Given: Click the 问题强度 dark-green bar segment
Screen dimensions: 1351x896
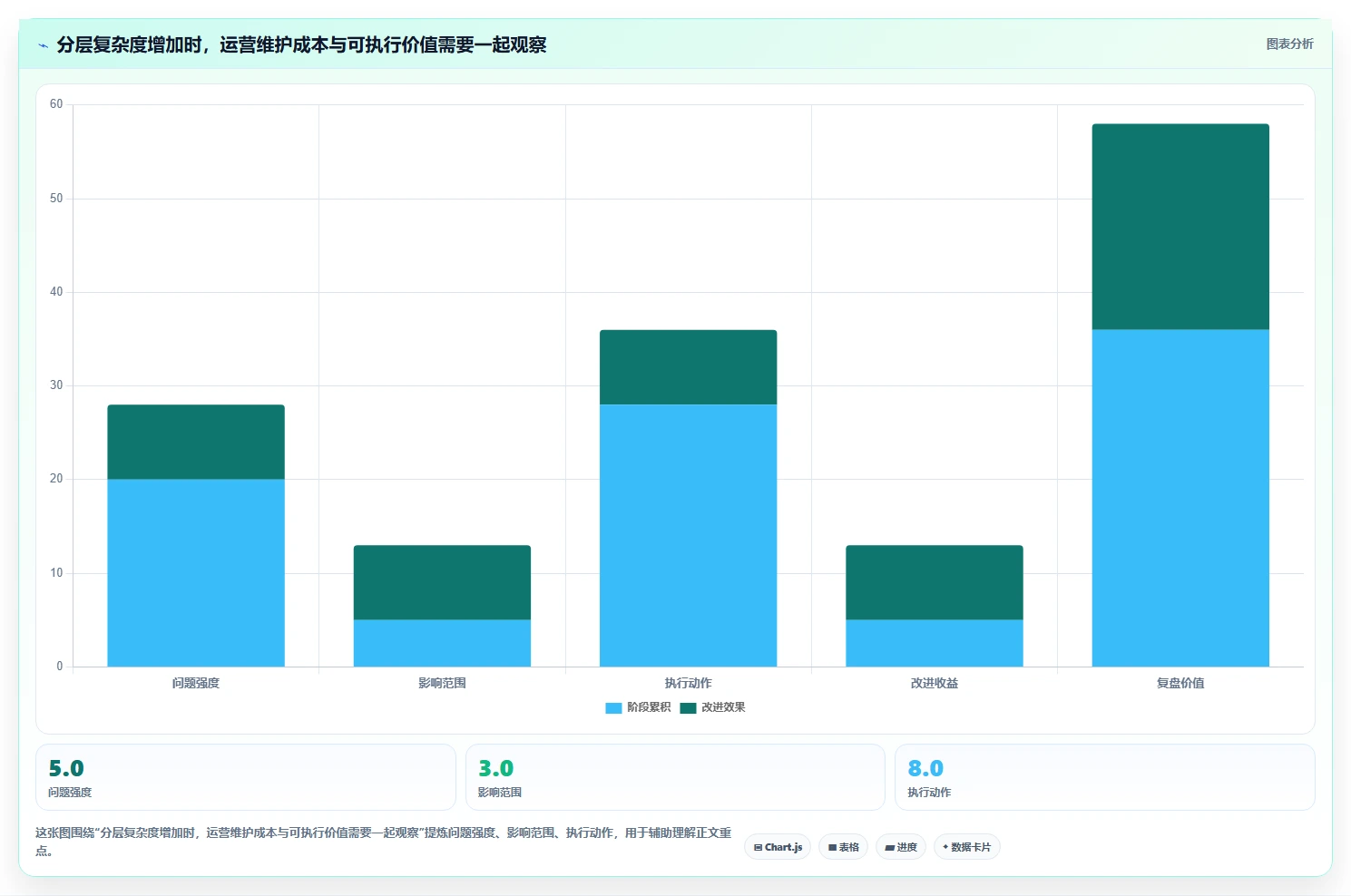Looking at the screenshot, I should (x=196, y=442).
